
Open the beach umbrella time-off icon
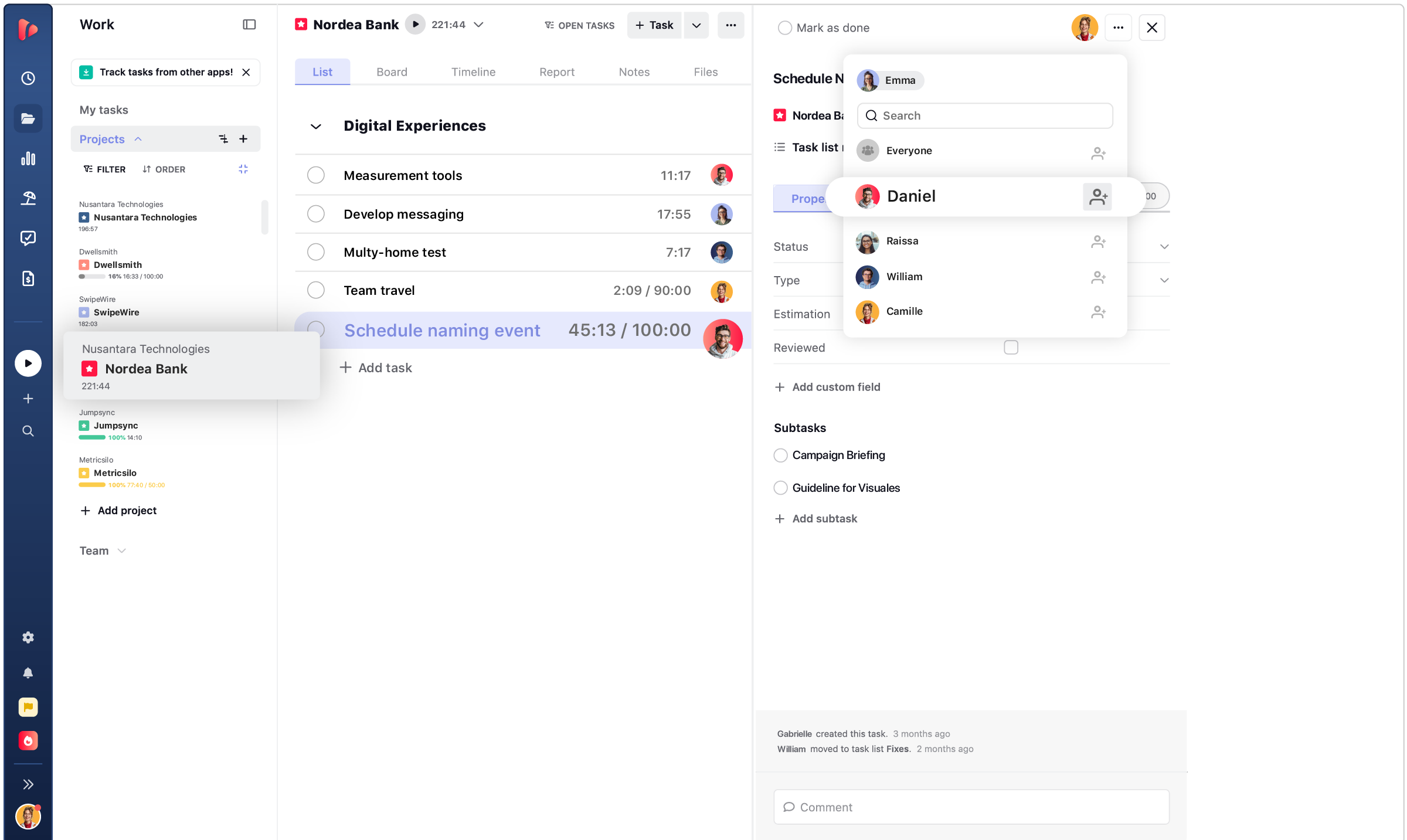click(x=28, y=198)
